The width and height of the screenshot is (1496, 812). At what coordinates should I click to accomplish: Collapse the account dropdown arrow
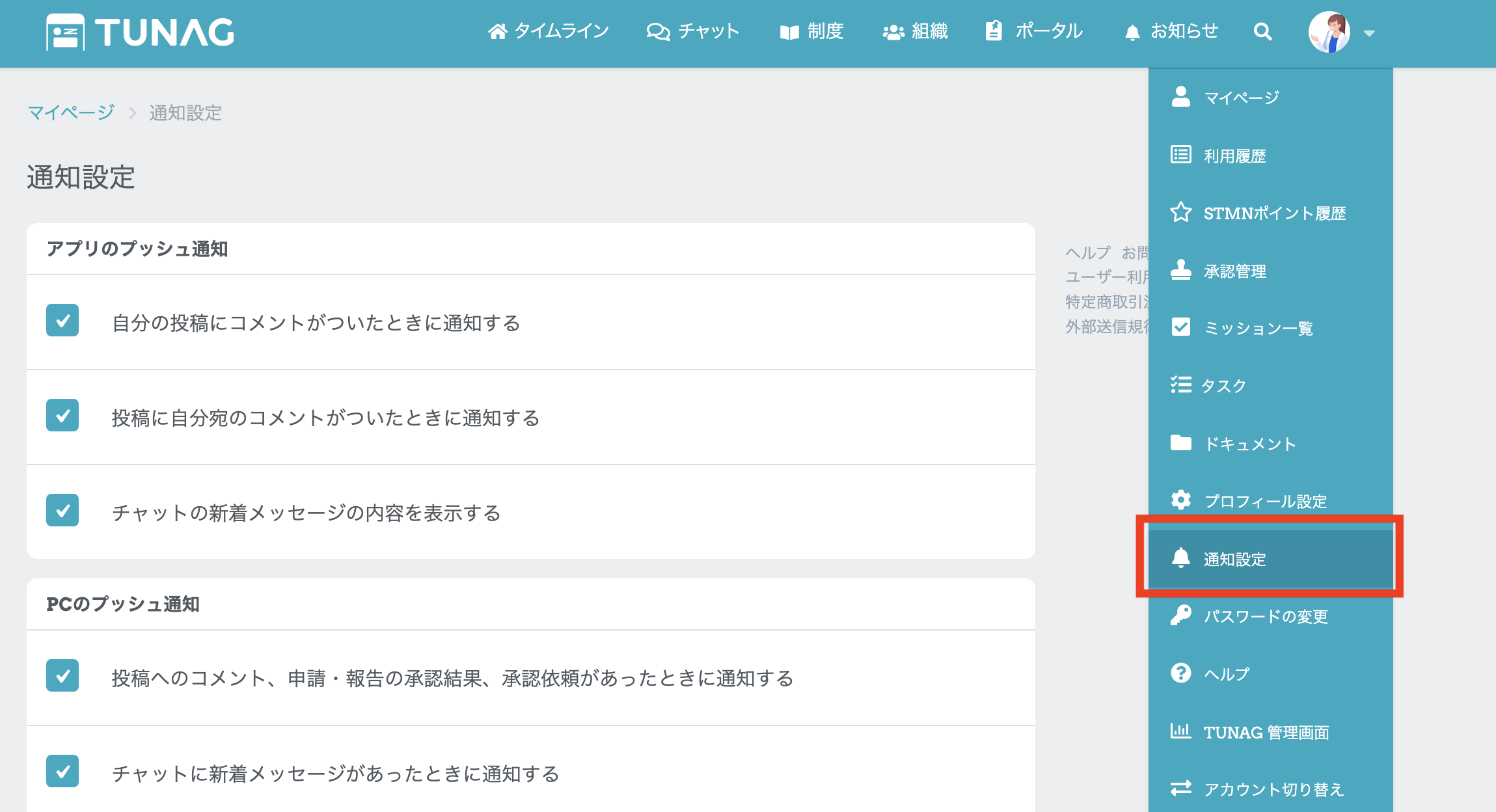click(1369, 33)
